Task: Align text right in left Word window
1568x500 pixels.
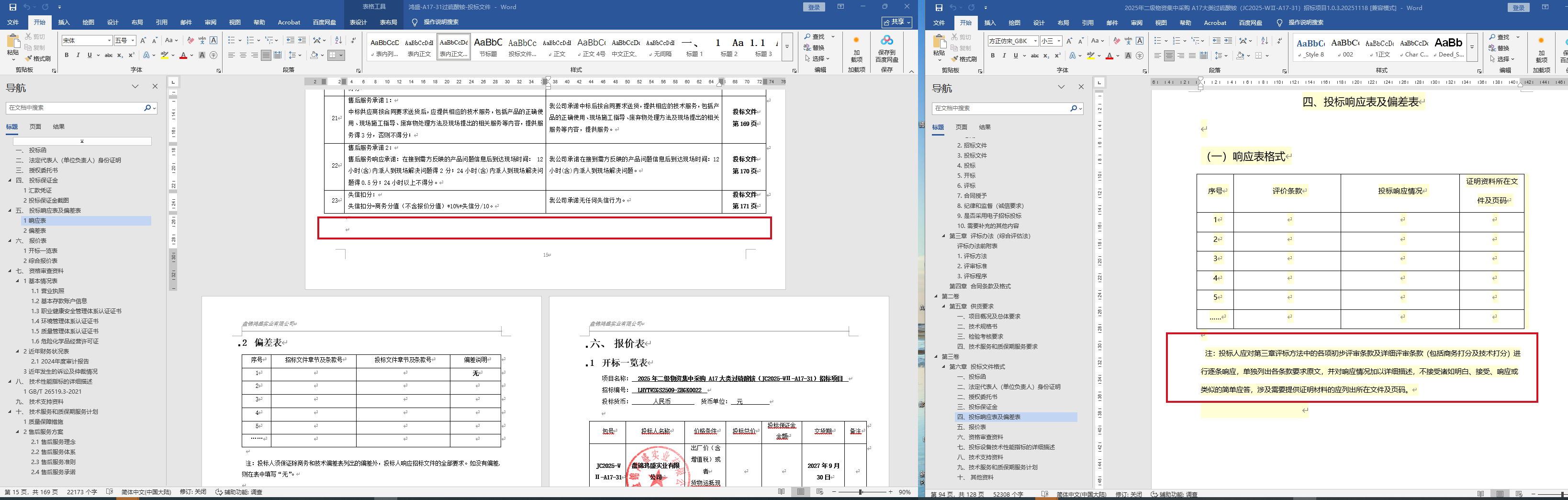Action: tap(255, 56)
